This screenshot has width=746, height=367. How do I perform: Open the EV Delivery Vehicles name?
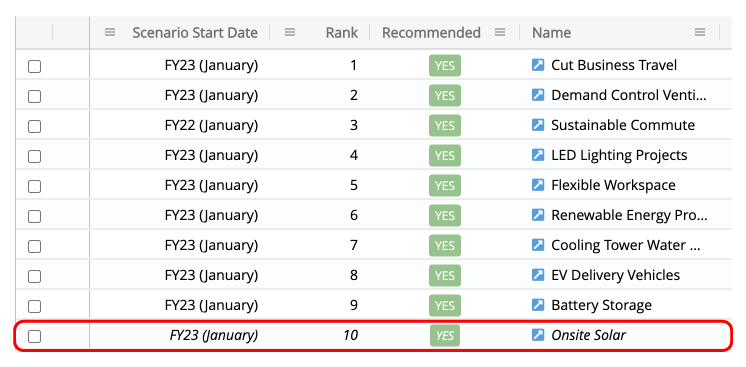pyautogui.click(x=615, y=275)
